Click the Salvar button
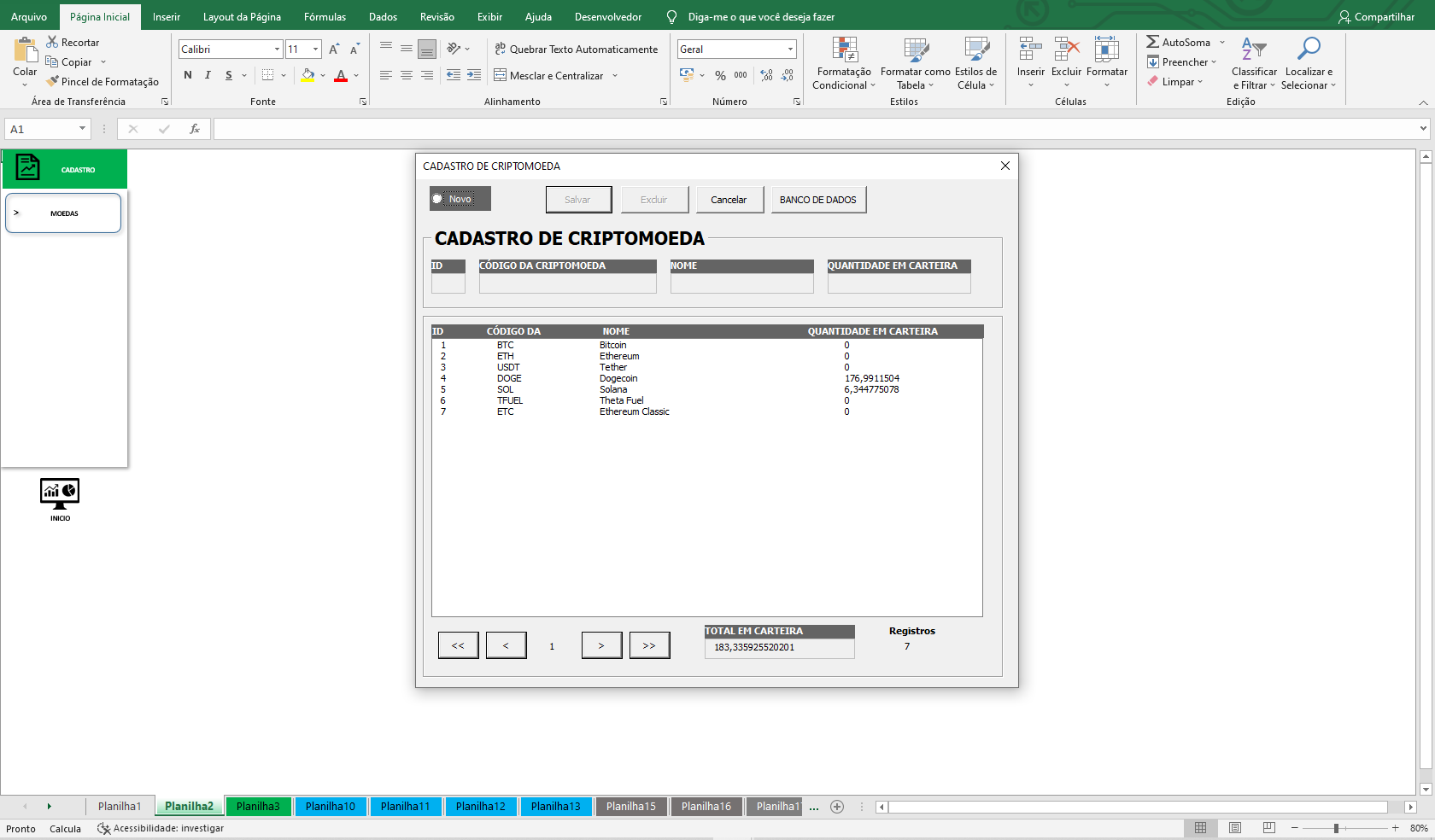The width and height of the screenshot is (1435, 840). pyautogui.click(x=578, y=200)
